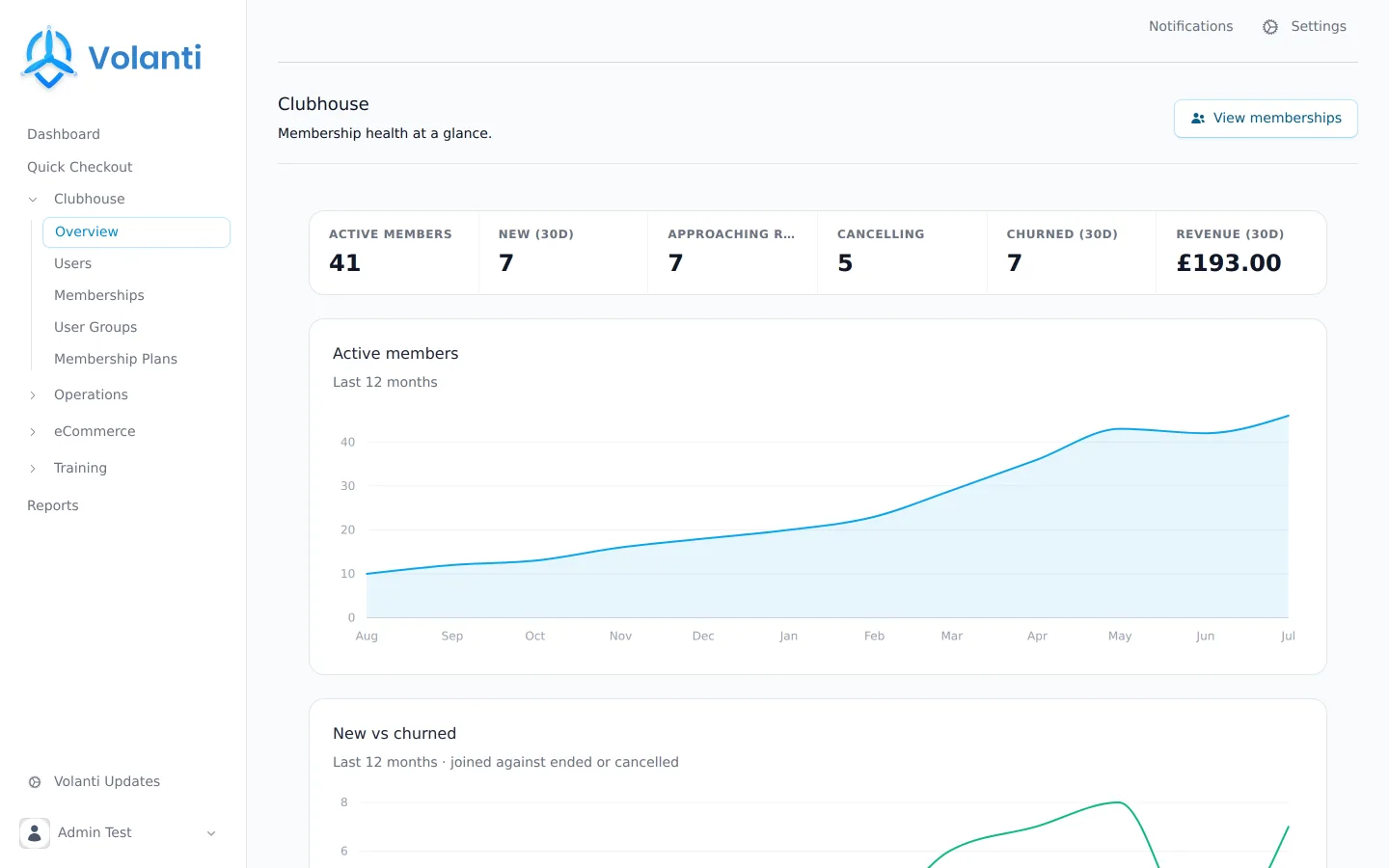The width and height of the screenshot is (1389, 868).
Task: Open the Users page
Action: tap(72, 263)
